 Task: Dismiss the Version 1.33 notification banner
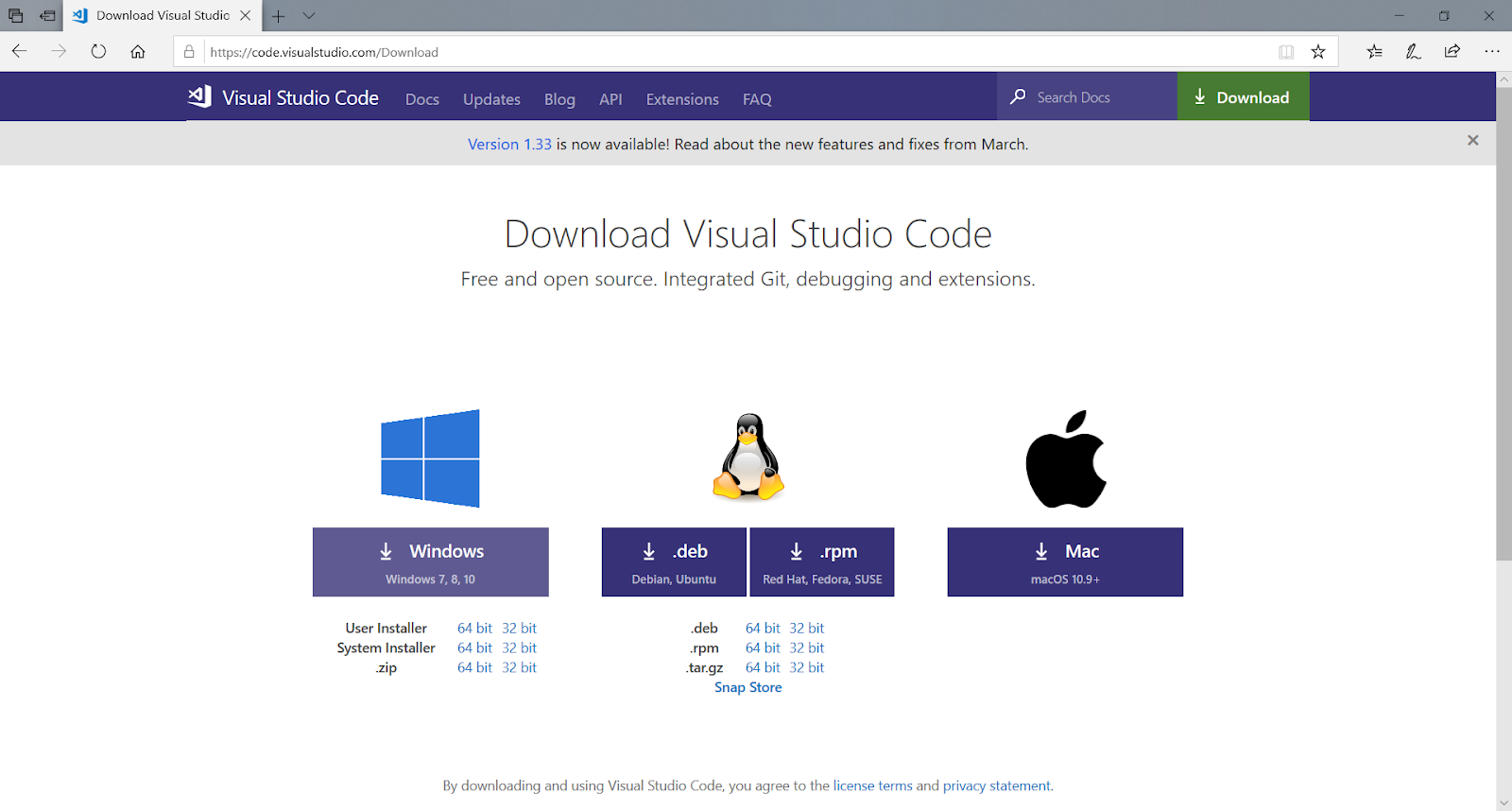point(1472,140)
